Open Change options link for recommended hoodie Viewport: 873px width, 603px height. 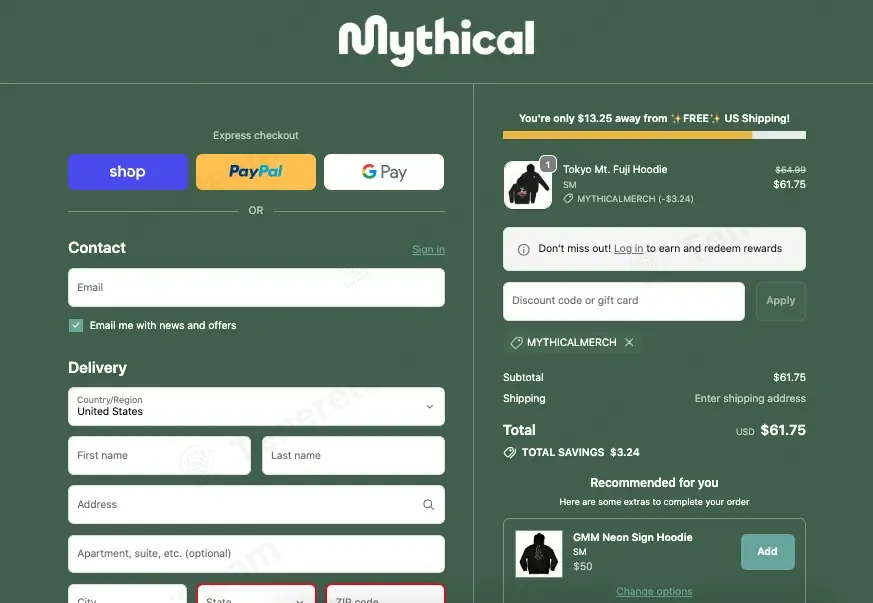654,591
